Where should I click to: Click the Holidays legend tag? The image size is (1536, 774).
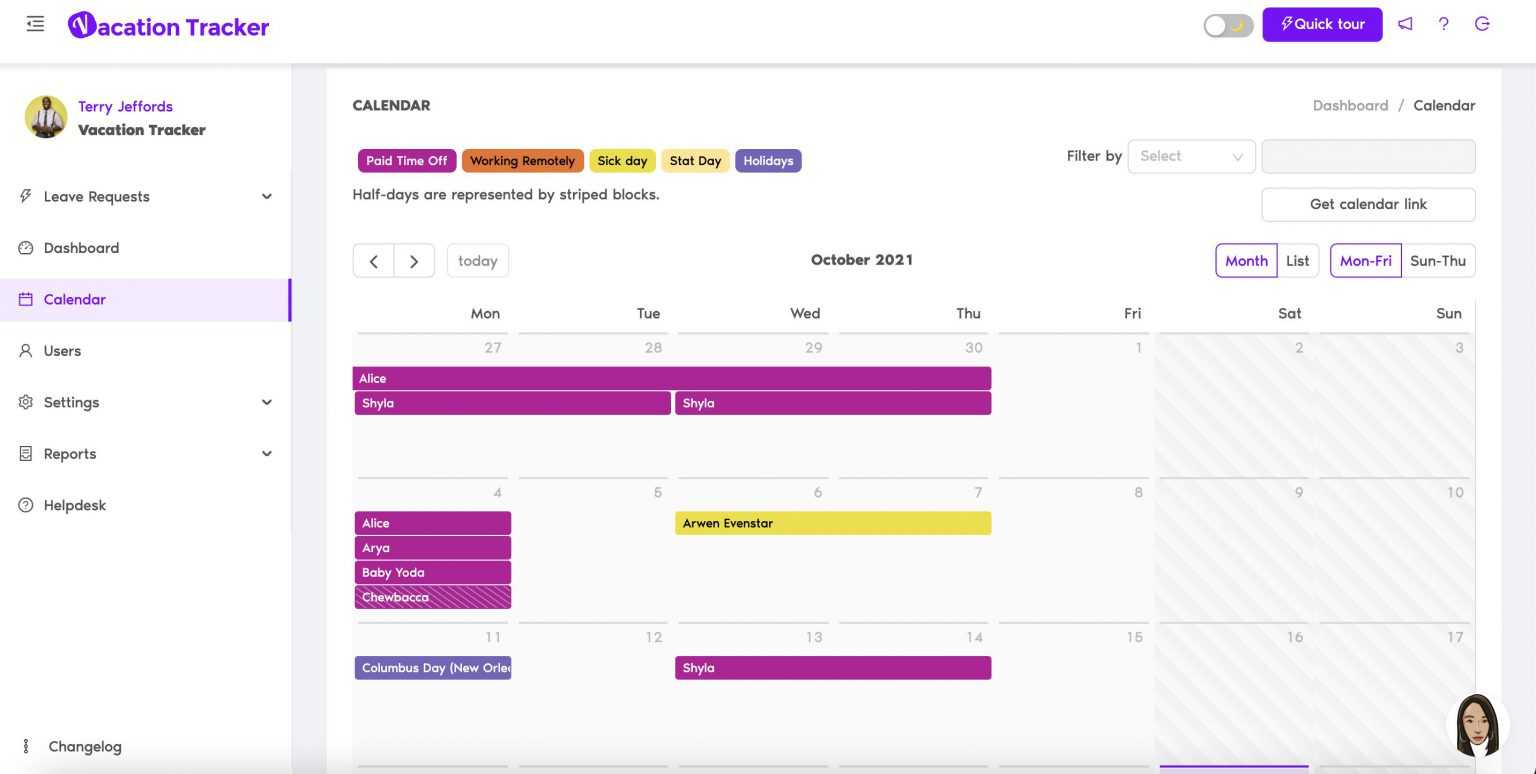(x=768, y=161)
